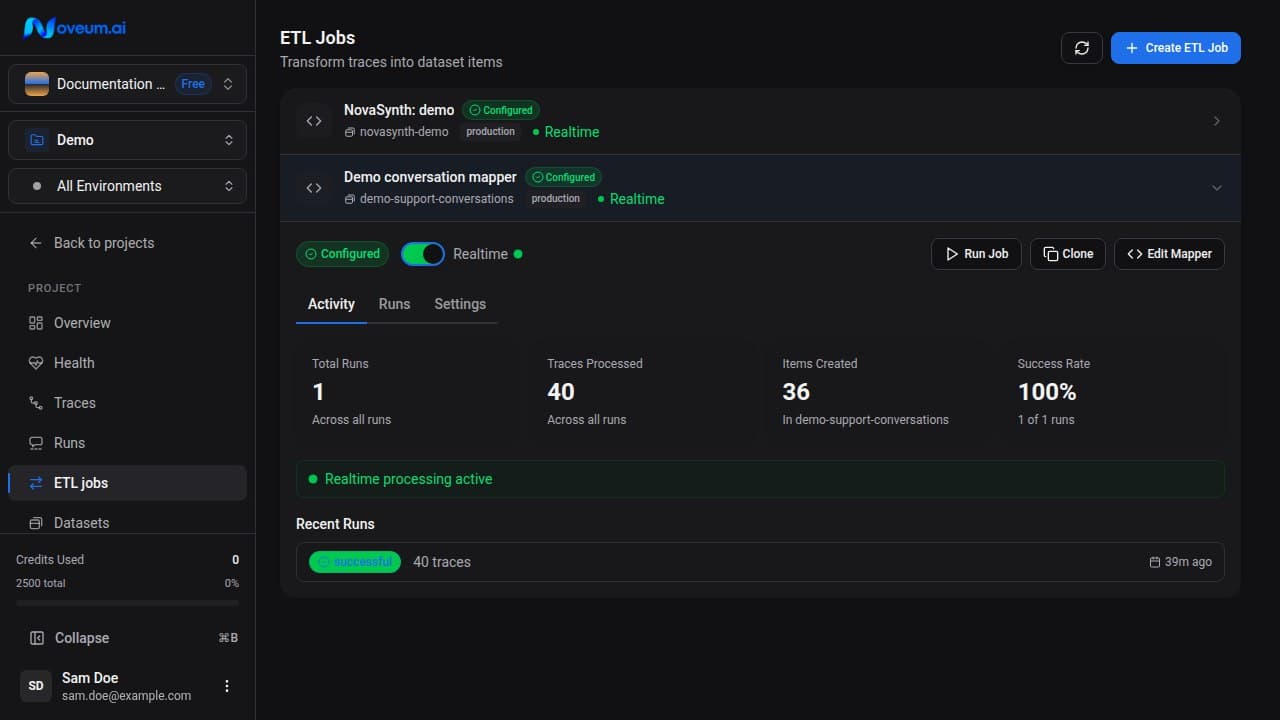Click the green Configured status badge below jobs
This screenshot has width=1280, height=720.
tap(342, 254)
